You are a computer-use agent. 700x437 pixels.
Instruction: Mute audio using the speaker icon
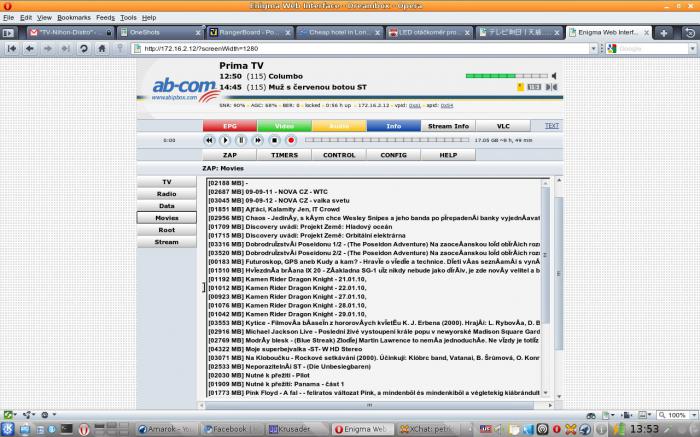coord(554,76)
